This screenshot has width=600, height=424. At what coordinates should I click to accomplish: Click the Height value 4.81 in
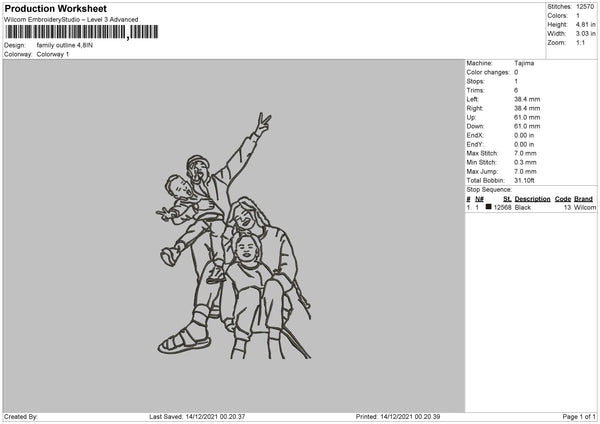585,24
